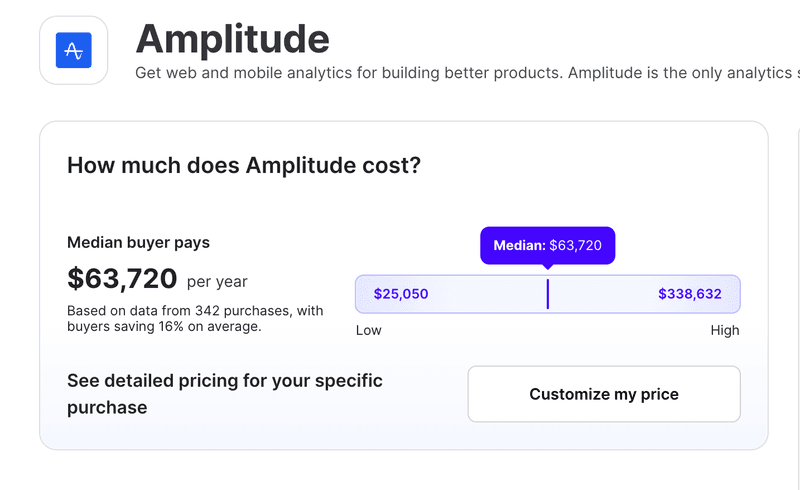This screenshot has width=800, height=490.
Task: Click the $25,050 low price value
Action: coord(401,294)
